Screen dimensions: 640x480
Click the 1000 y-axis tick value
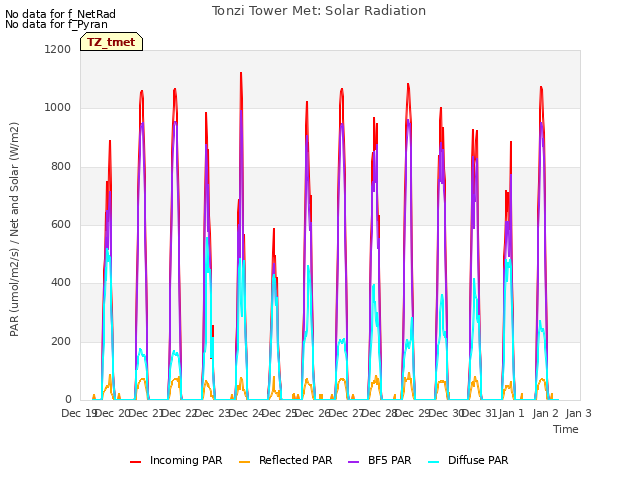58,107
